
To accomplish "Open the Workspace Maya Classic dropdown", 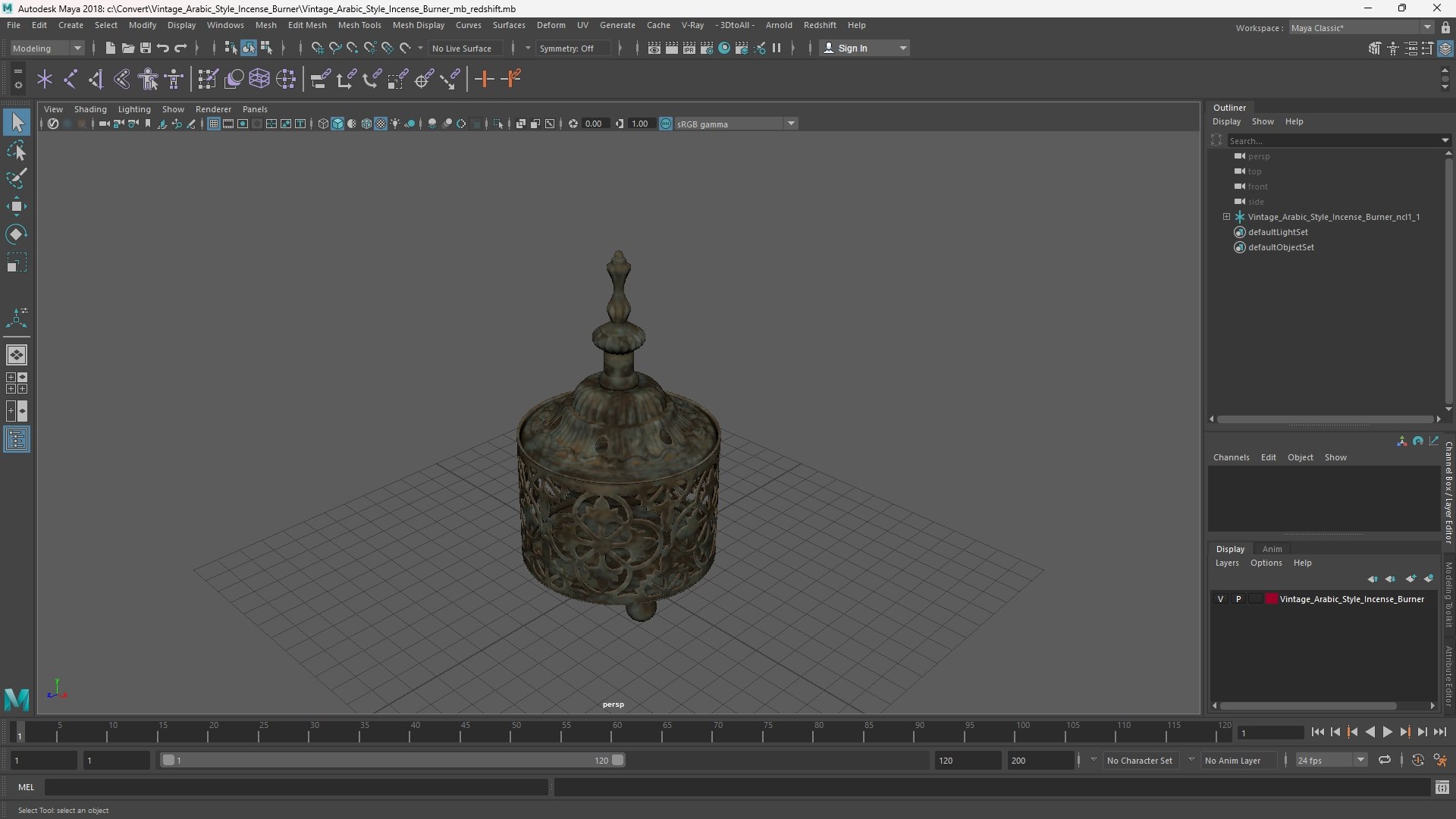I will click(1360, 27).
